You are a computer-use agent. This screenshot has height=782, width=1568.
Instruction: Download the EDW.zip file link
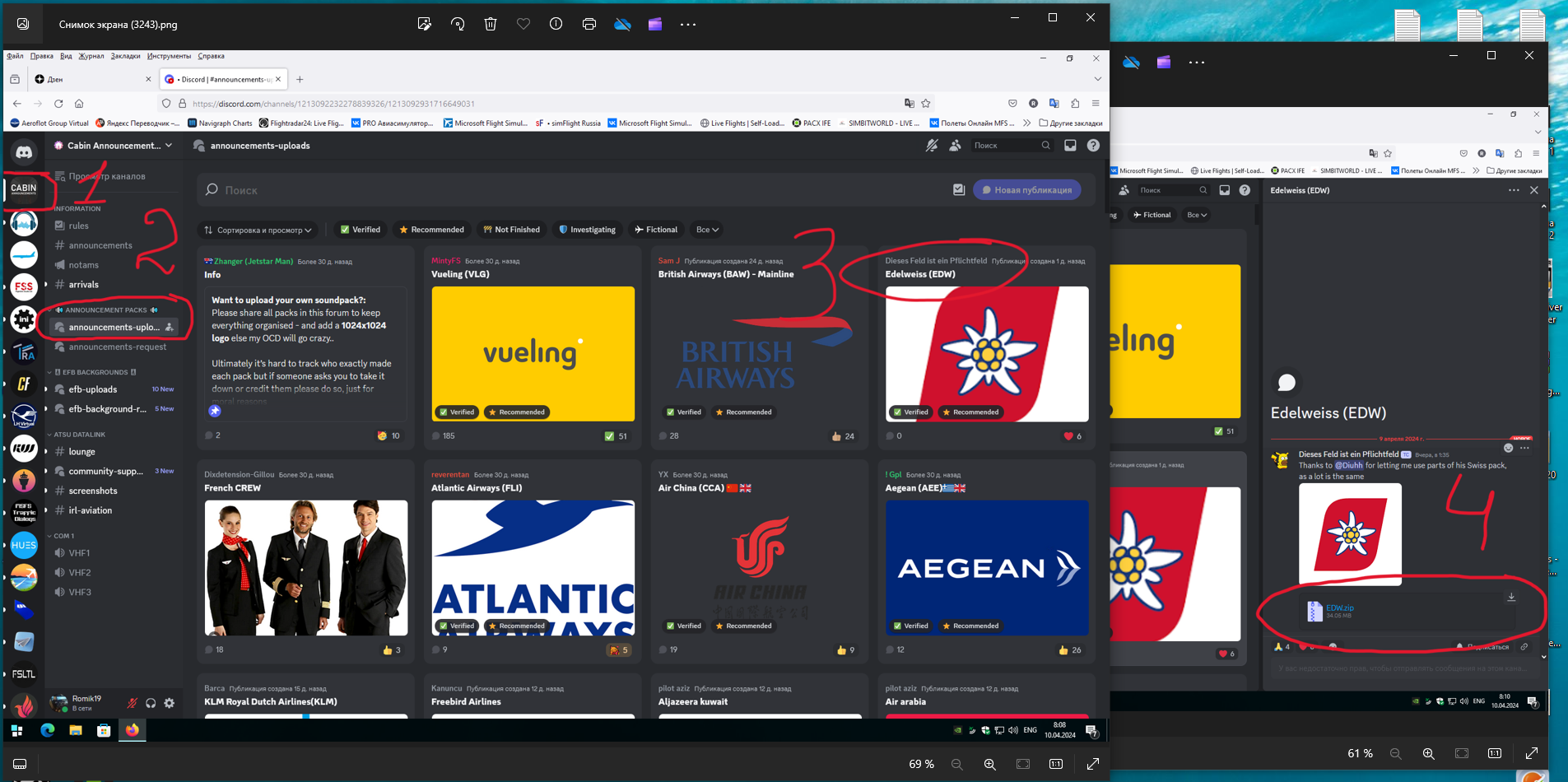point(1340,607)
